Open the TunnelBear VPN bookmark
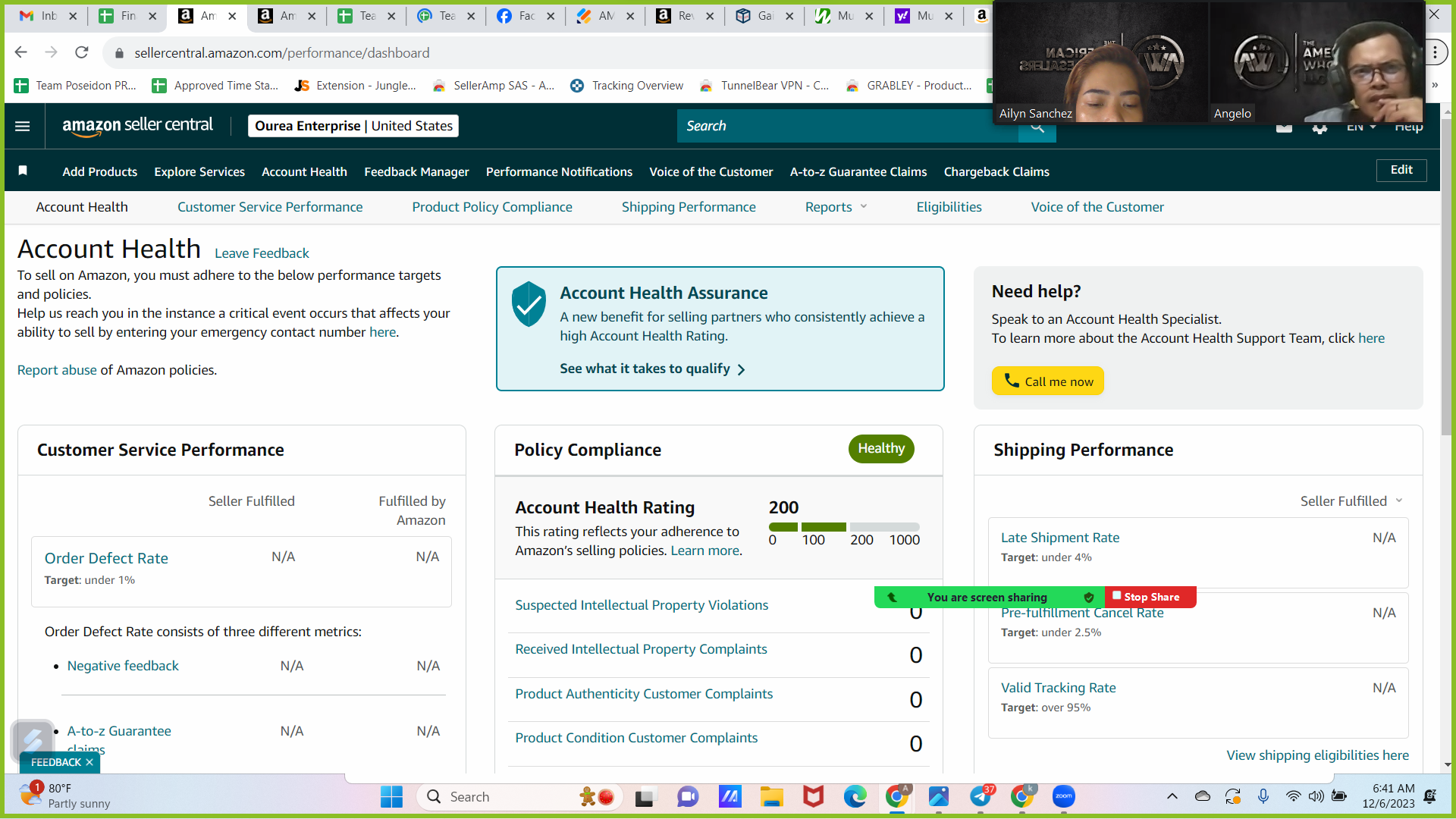The height and width of the screenshot is (819, 1456). click(764, 86)
